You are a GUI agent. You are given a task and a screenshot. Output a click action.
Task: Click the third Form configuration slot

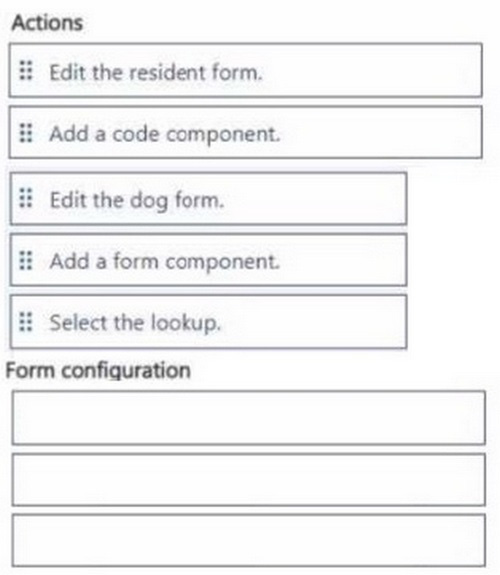pyautogui.click(x=248, y=541)
